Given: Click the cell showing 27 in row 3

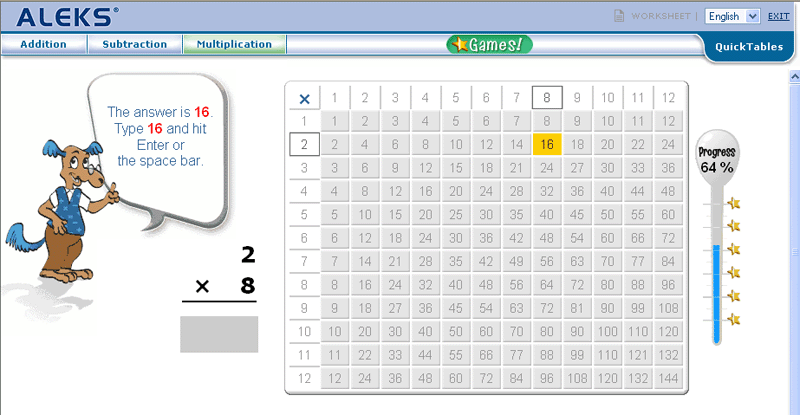Looking at the screenshot, I should (577, 168).
